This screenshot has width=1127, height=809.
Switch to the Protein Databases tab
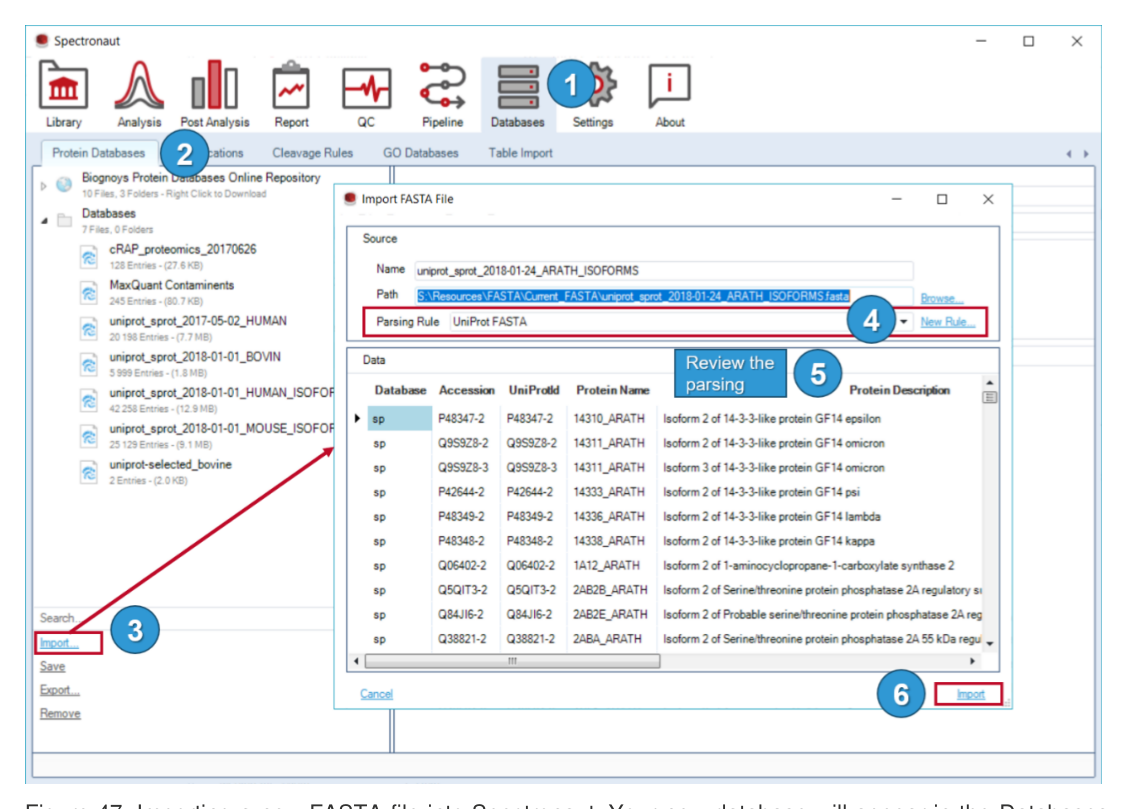[98, 153]
